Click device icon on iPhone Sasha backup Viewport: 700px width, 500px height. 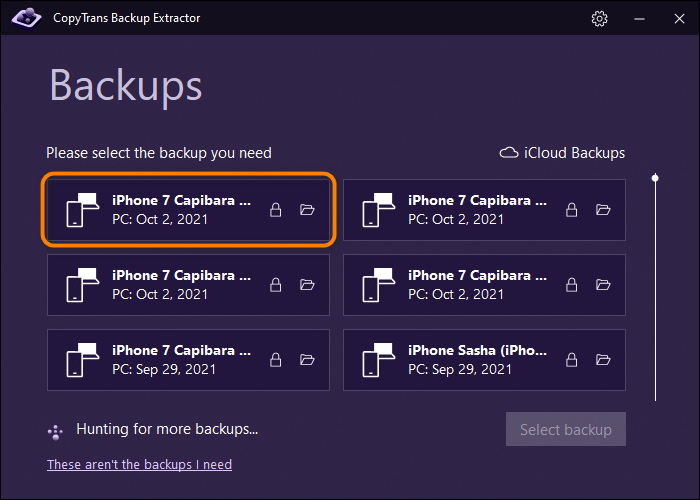[379, 360]
